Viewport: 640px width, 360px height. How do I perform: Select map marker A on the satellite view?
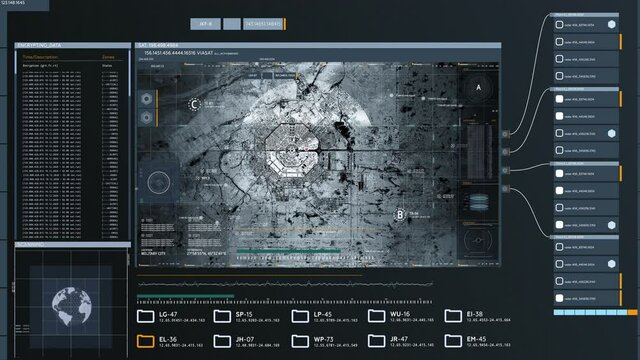478,87
